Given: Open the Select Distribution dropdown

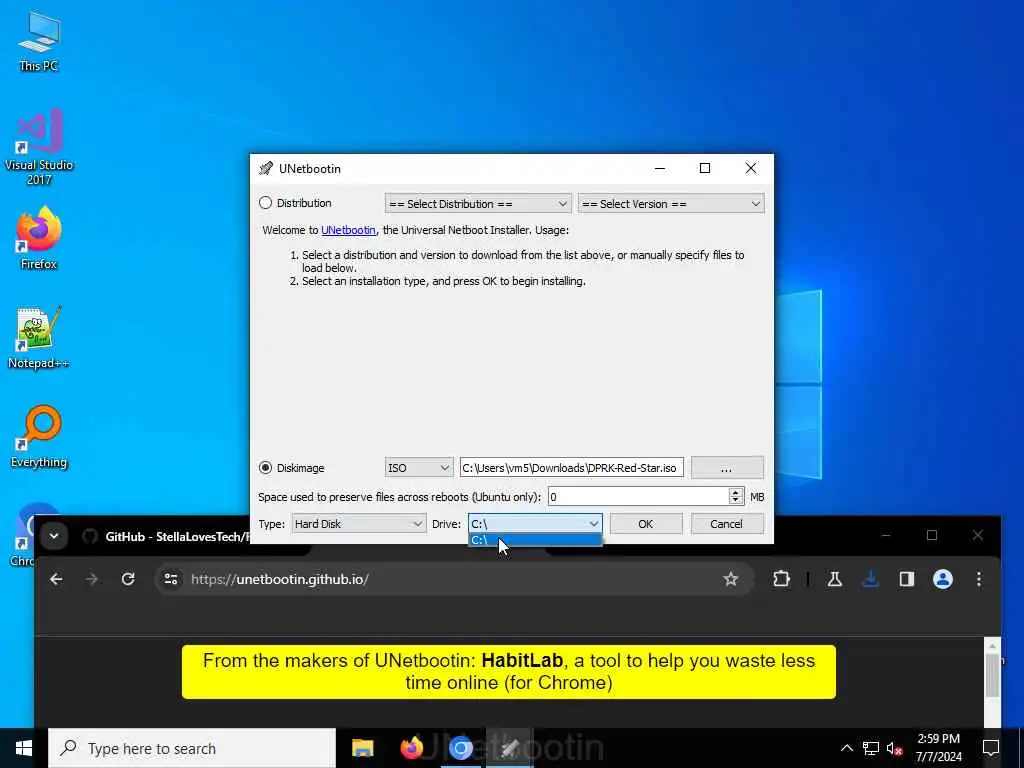Looking at the screenshot, I should coord(478,204).
